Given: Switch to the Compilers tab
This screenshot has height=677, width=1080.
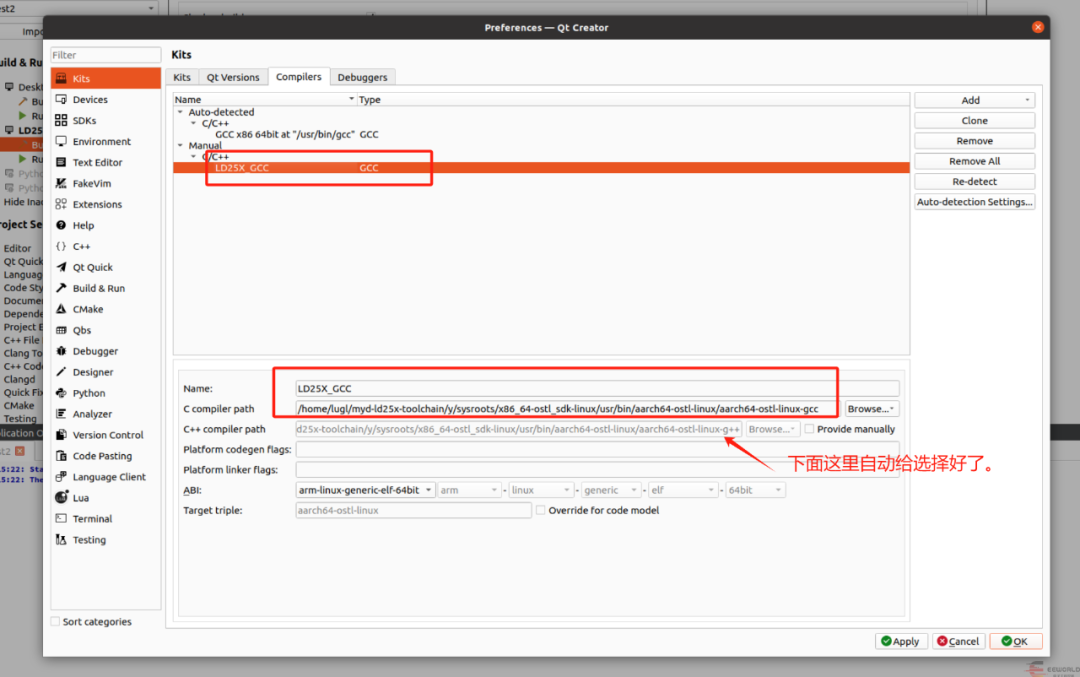Looking at the screenshot, I should [x=298, y=76].
